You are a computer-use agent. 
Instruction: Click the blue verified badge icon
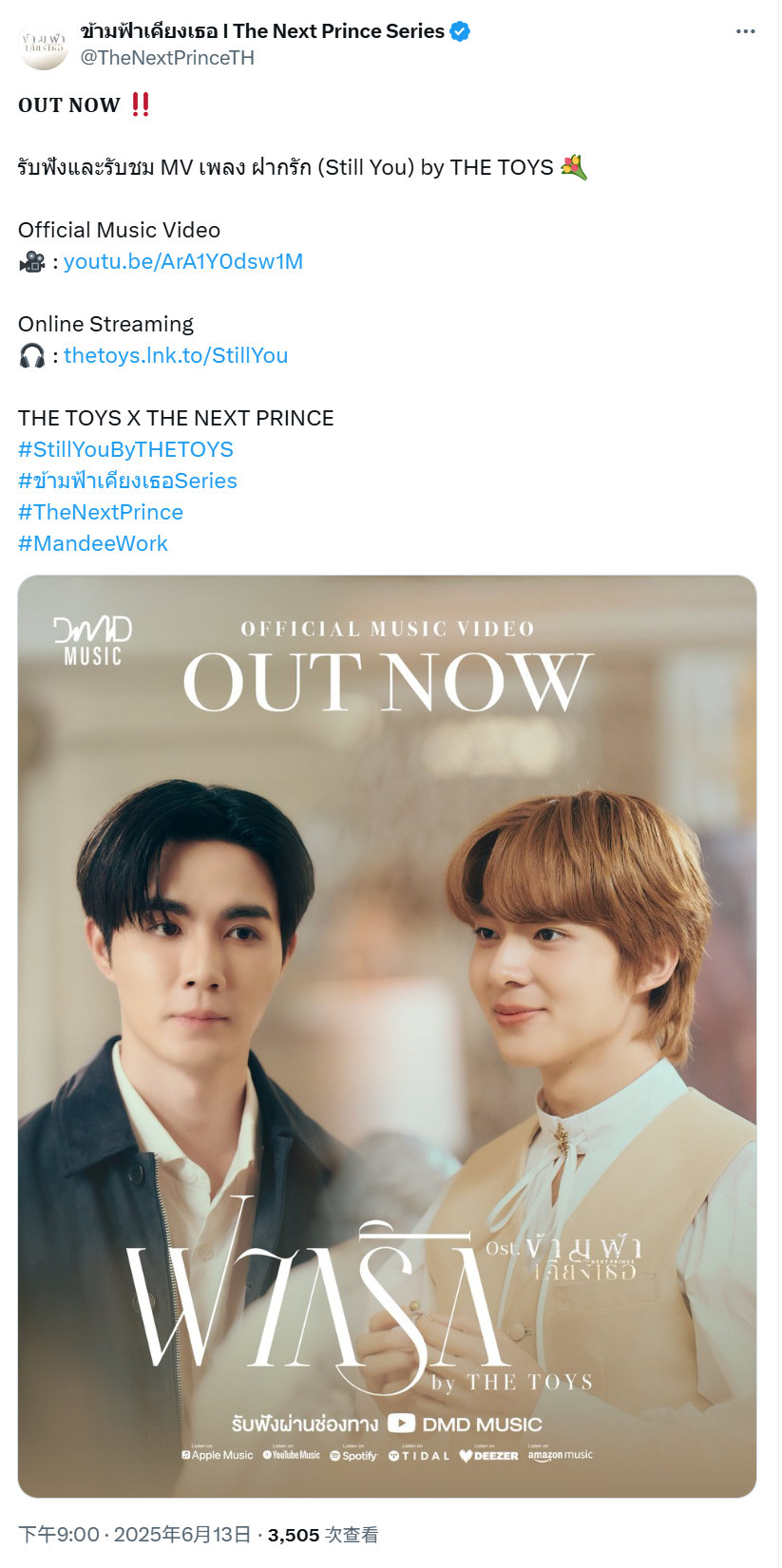tap(460, 31)
